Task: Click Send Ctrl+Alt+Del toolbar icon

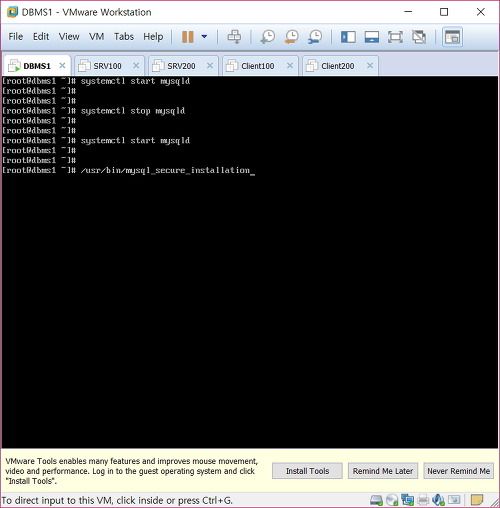Action: 234,37
